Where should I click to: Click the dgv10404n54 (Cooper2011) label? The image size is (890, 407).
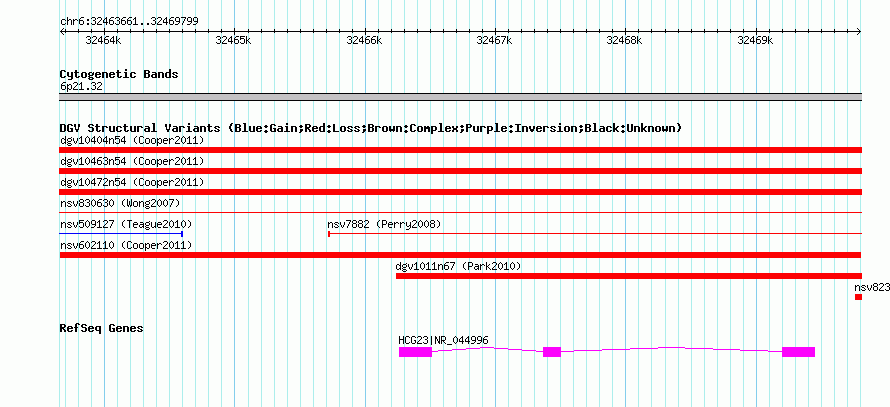[x=132, y=140]
